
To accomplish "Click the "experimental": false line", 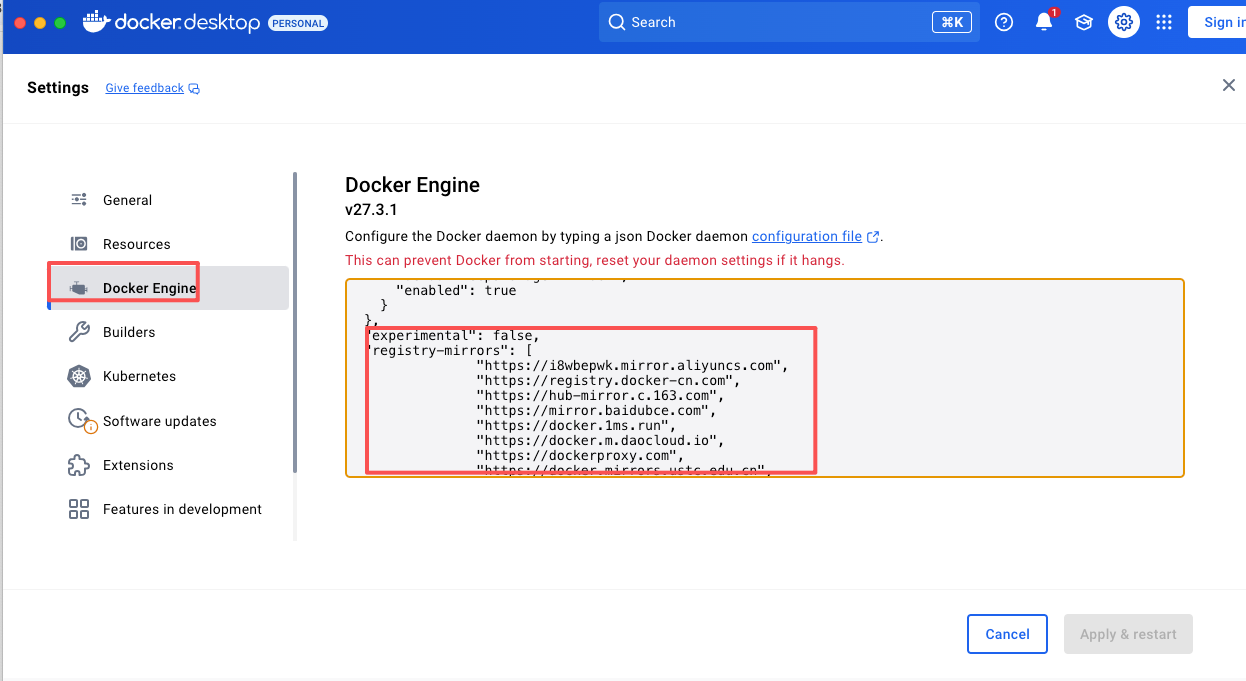I will pyautogui.click(x=455, y=336).
